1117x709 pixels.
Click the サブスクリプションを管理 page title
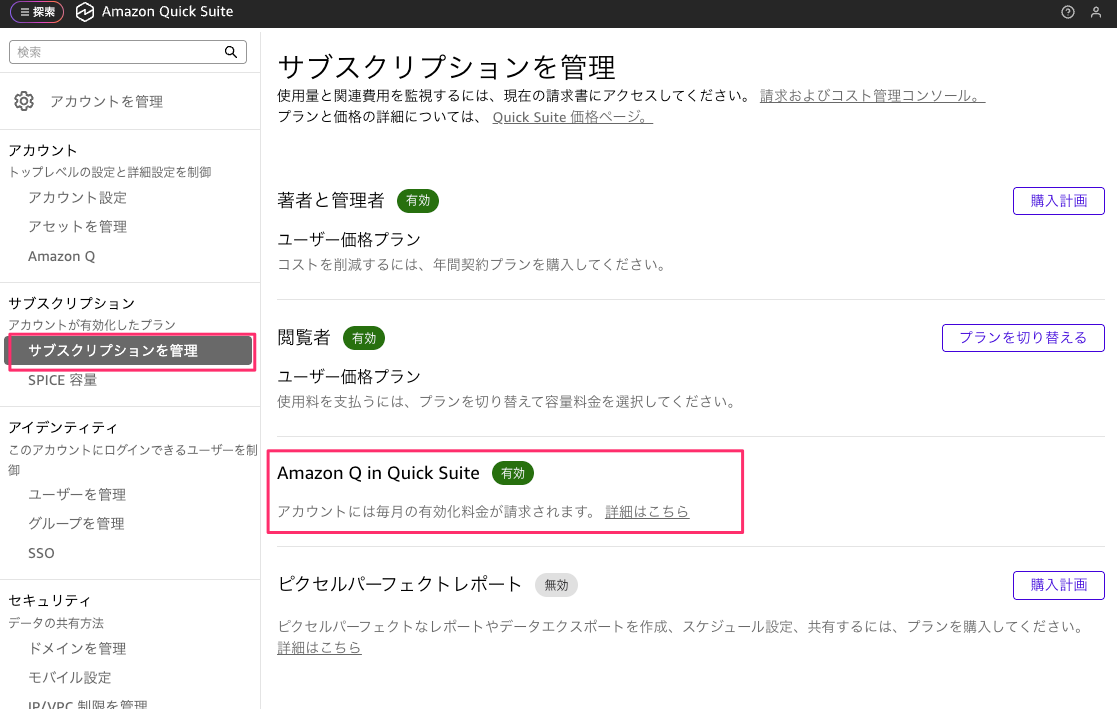tap(447, 68)
